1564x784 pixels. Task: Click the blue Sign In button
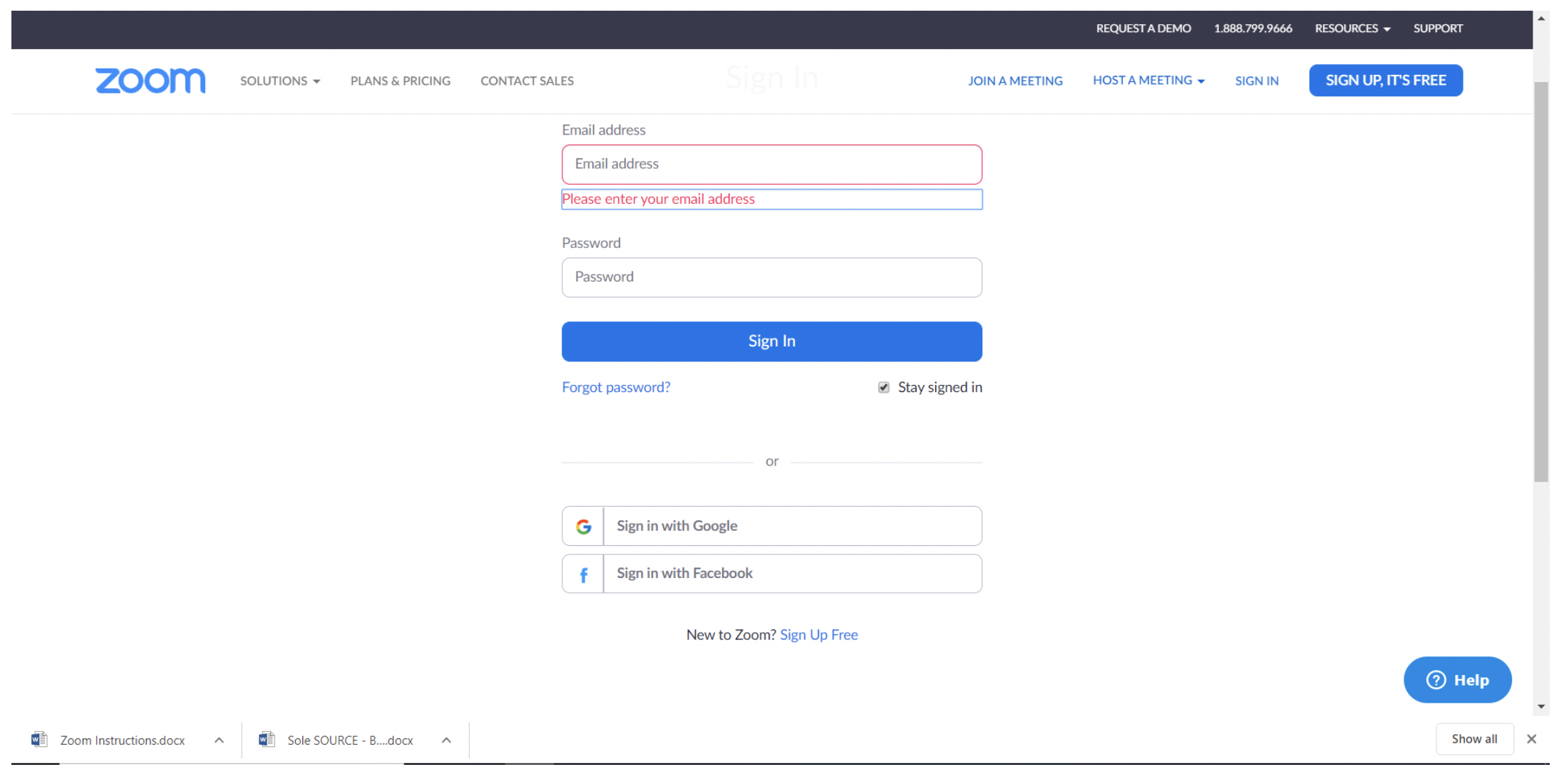(x=772, y=341)
